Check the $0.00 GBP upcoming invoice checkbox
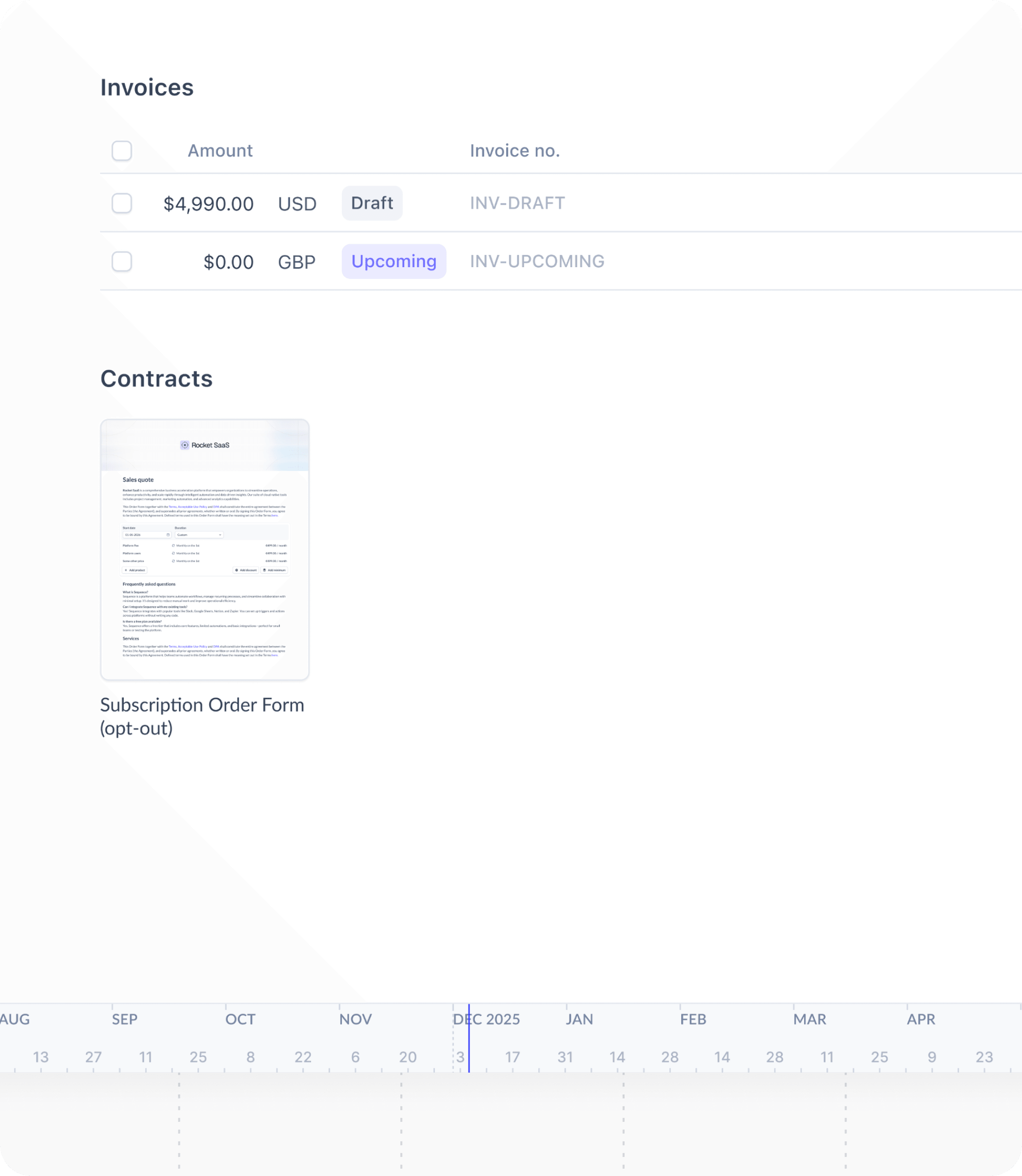 coord(121,262)
